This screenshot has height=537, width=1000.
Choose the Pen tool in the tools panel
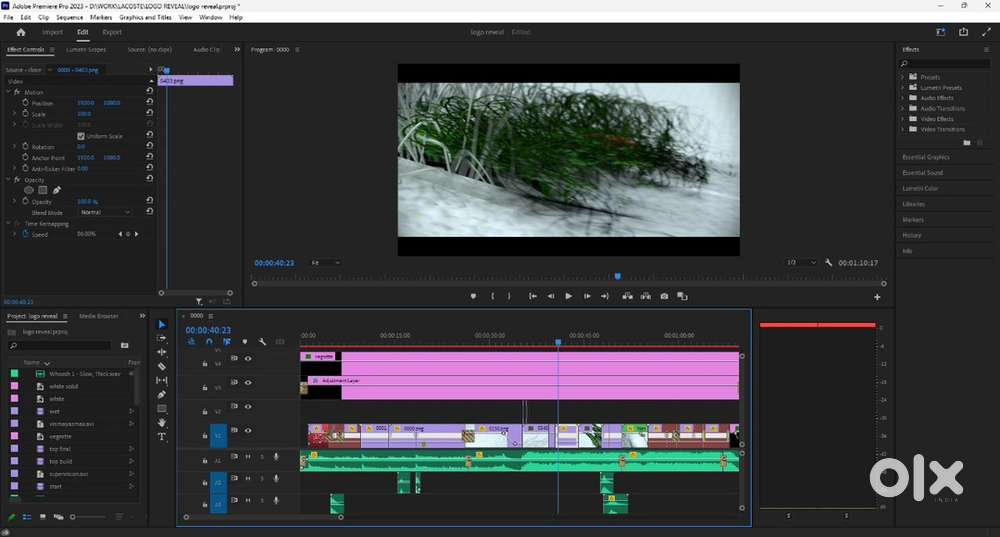click(x=162, y=395)
